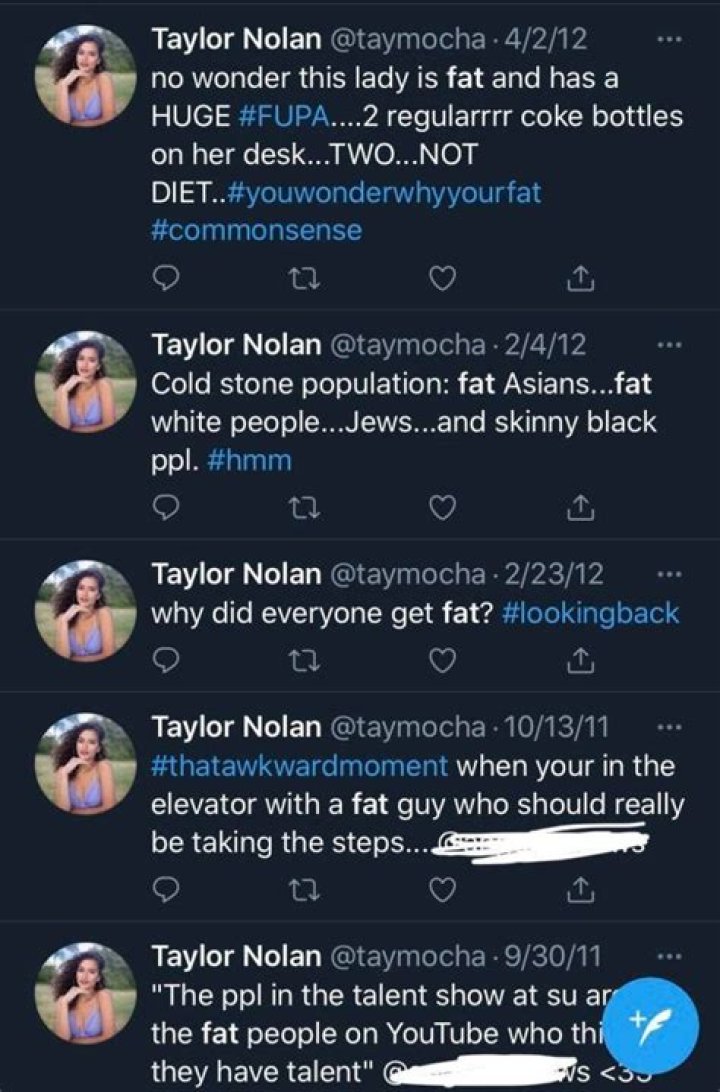Open the #thatawkwardmoment hashtag

point(299,766)
